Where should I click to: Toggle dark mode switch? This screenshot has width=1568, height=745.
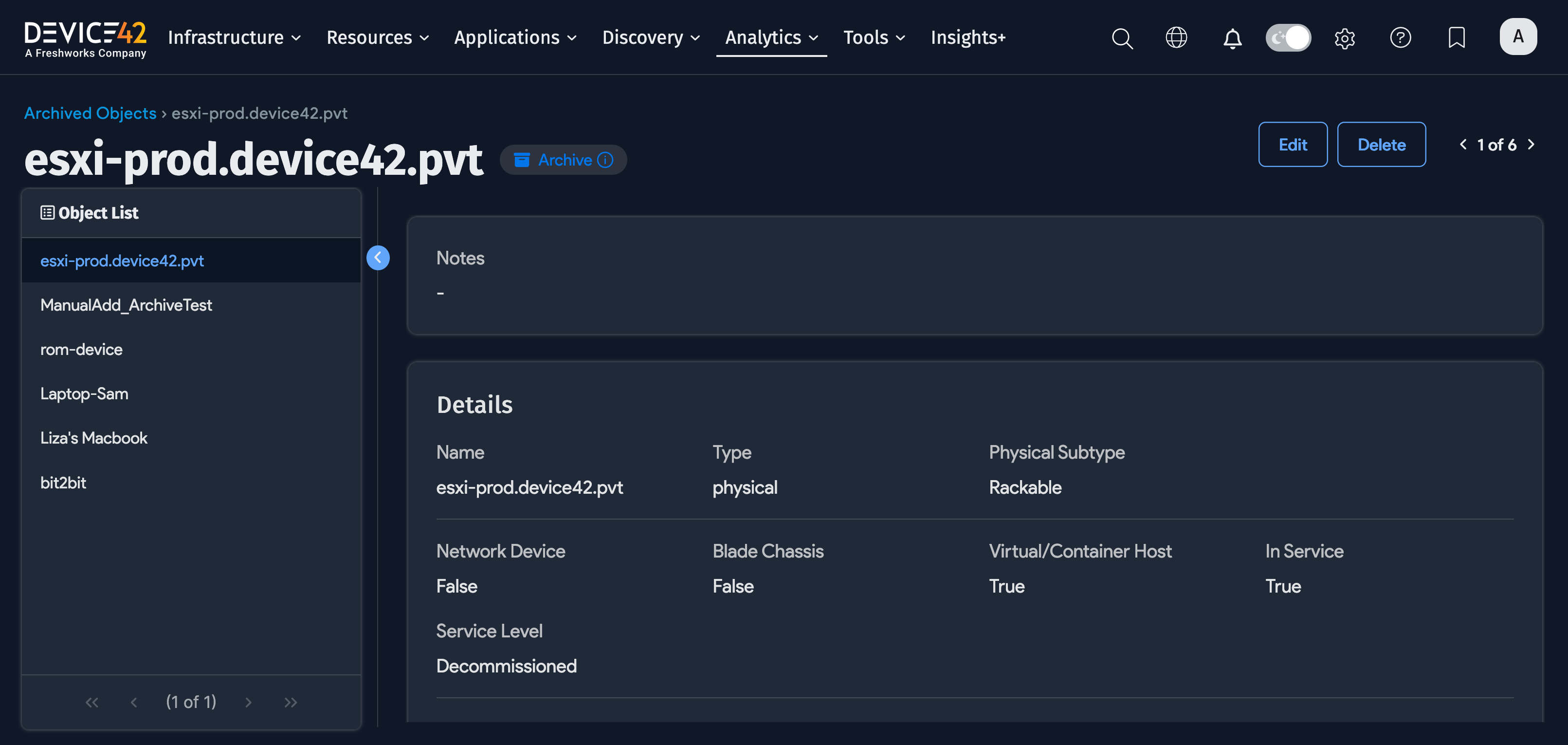[1288, 37]
